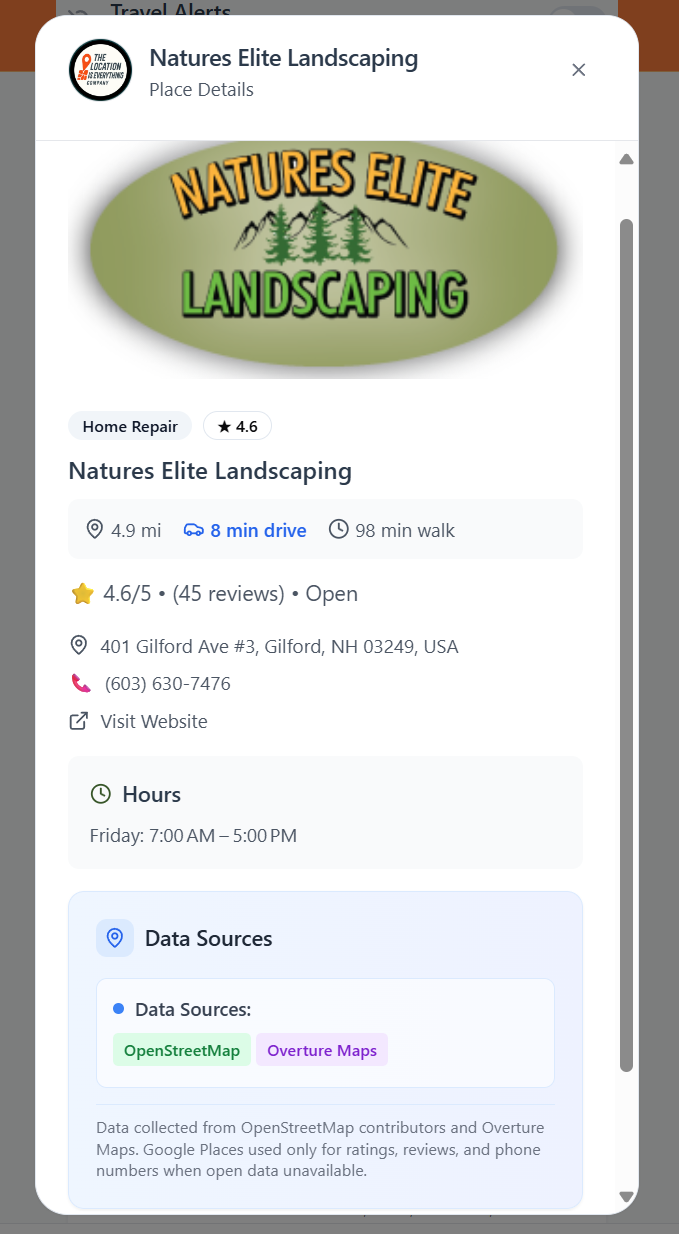Click the vertical scrollbar thumb

[627, 645]
